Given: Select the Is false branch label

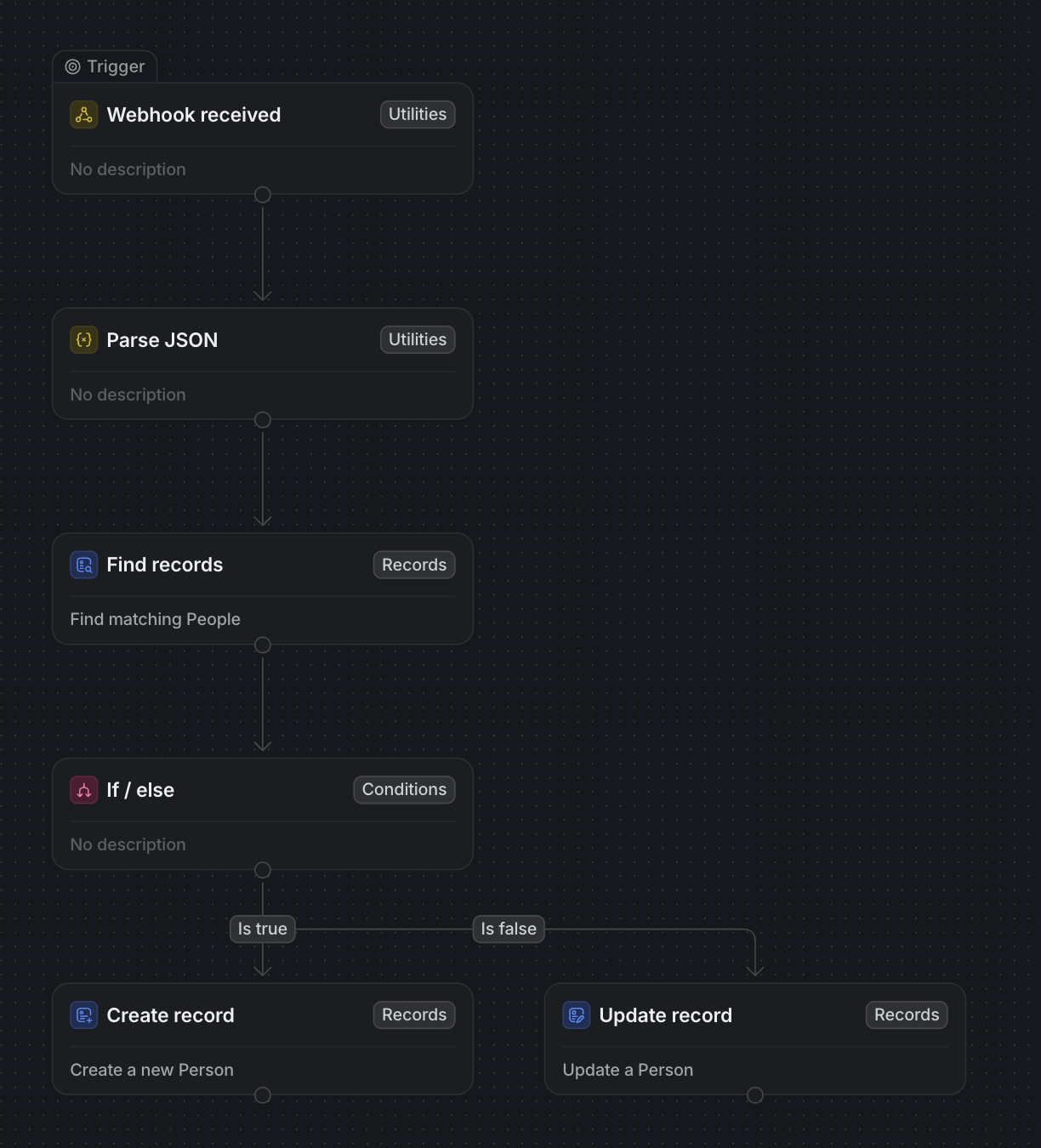Looking at the screenshot, I should pyautogui.click(x=509, y=929).
